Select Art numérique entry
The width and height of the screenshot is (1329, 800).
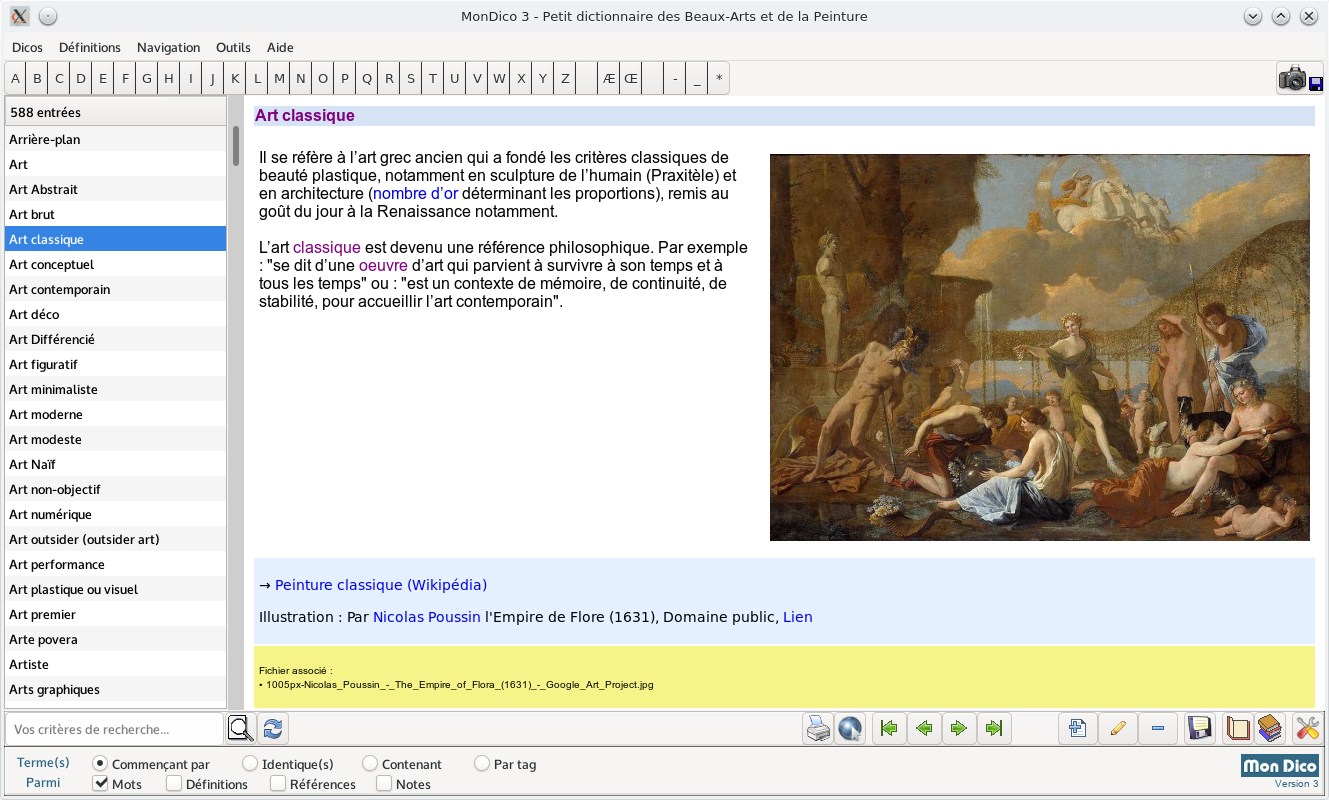[116, 514]
